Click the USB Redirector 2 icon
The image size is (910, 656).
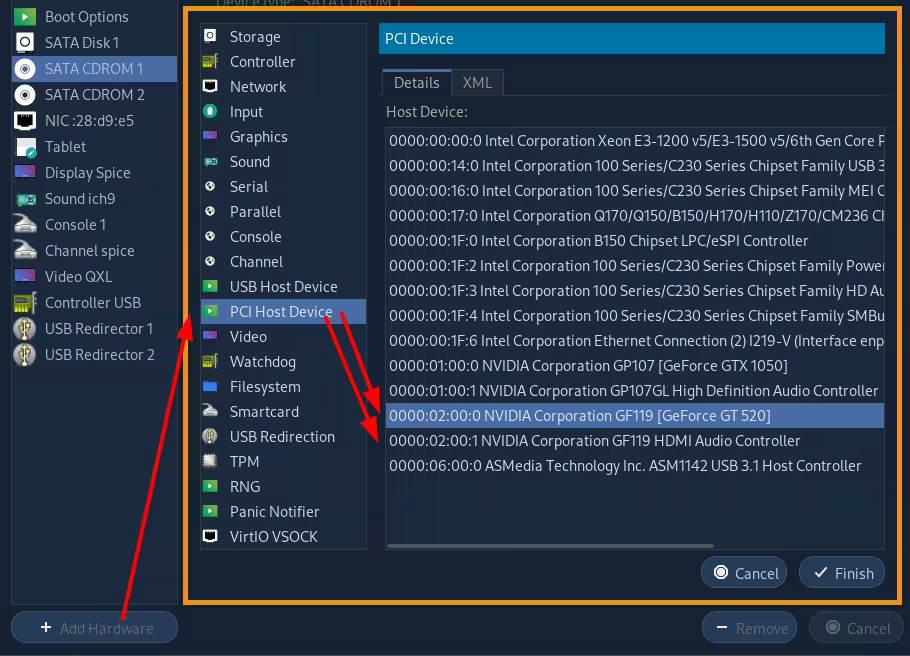(x=24, y=355)
